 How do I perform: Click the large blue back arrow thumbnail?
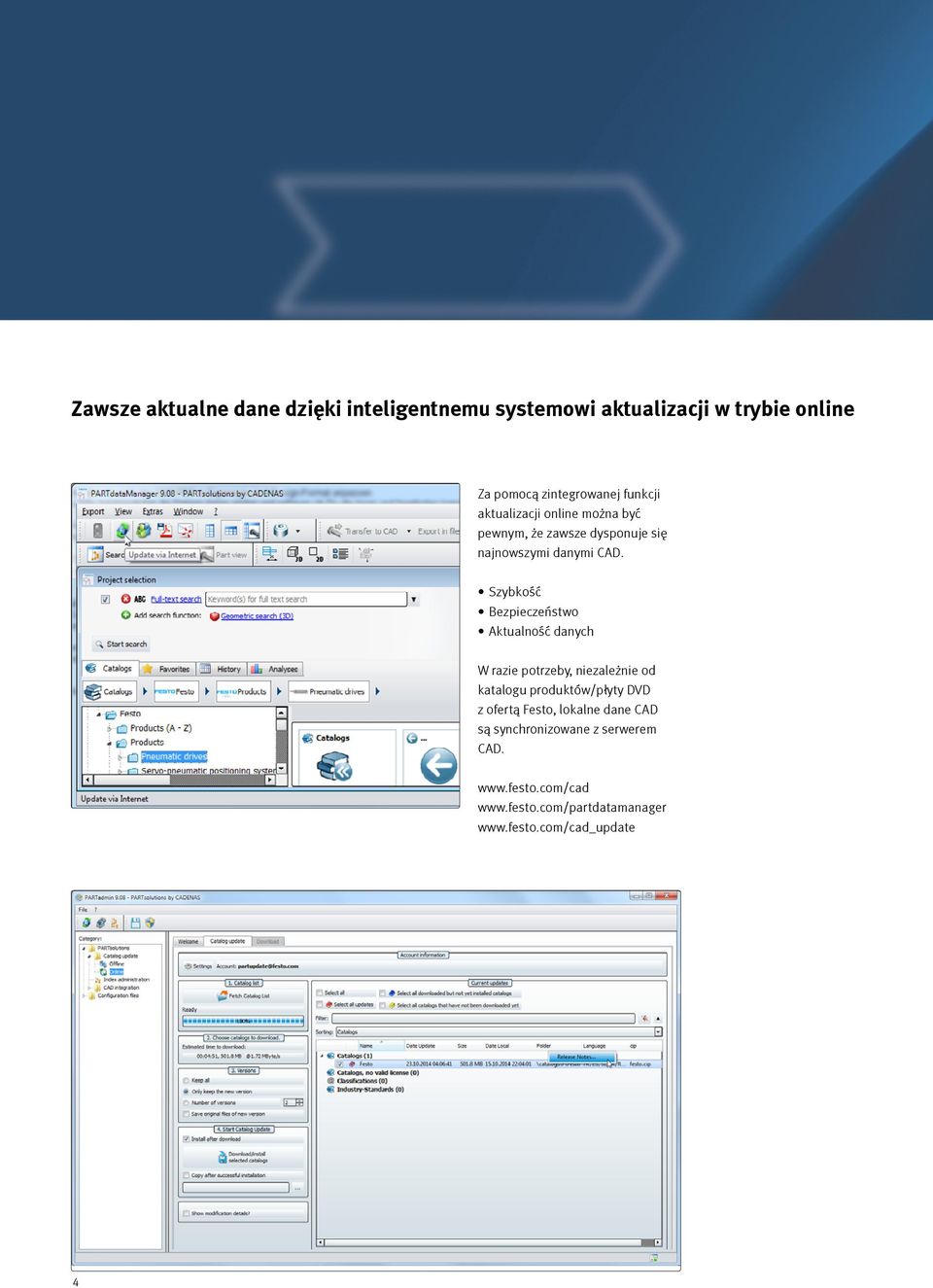438,766
